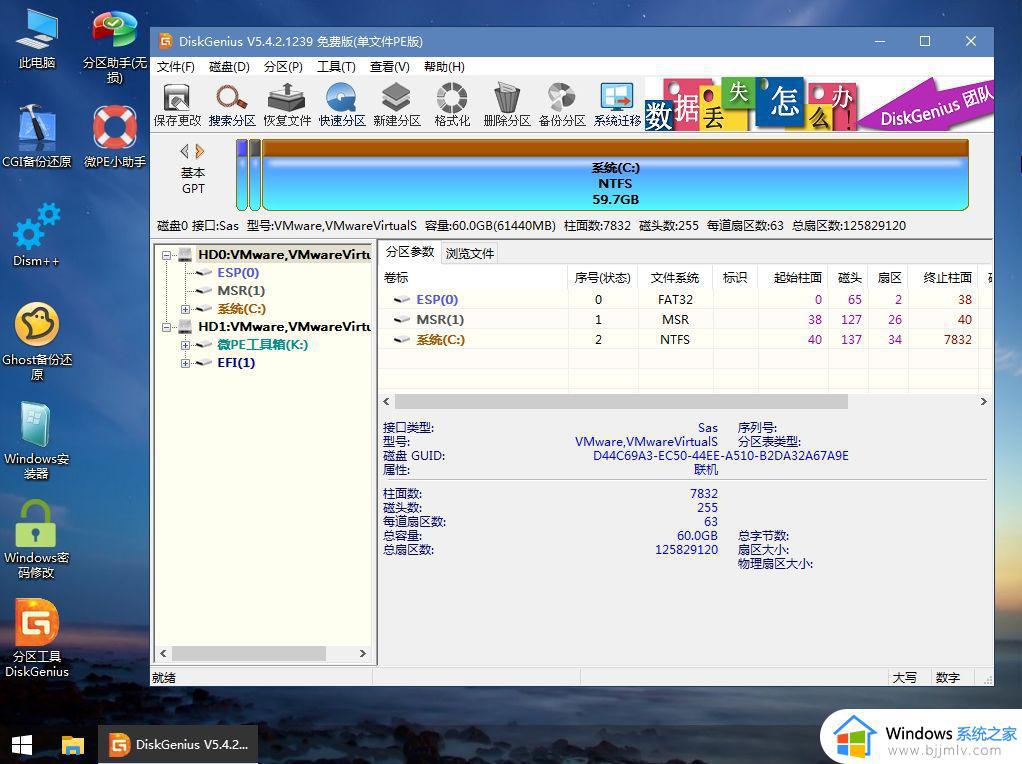The image size is (1022, 764).
Task: Start Quick Partition (快速分区)
Action: coord(342,104)
